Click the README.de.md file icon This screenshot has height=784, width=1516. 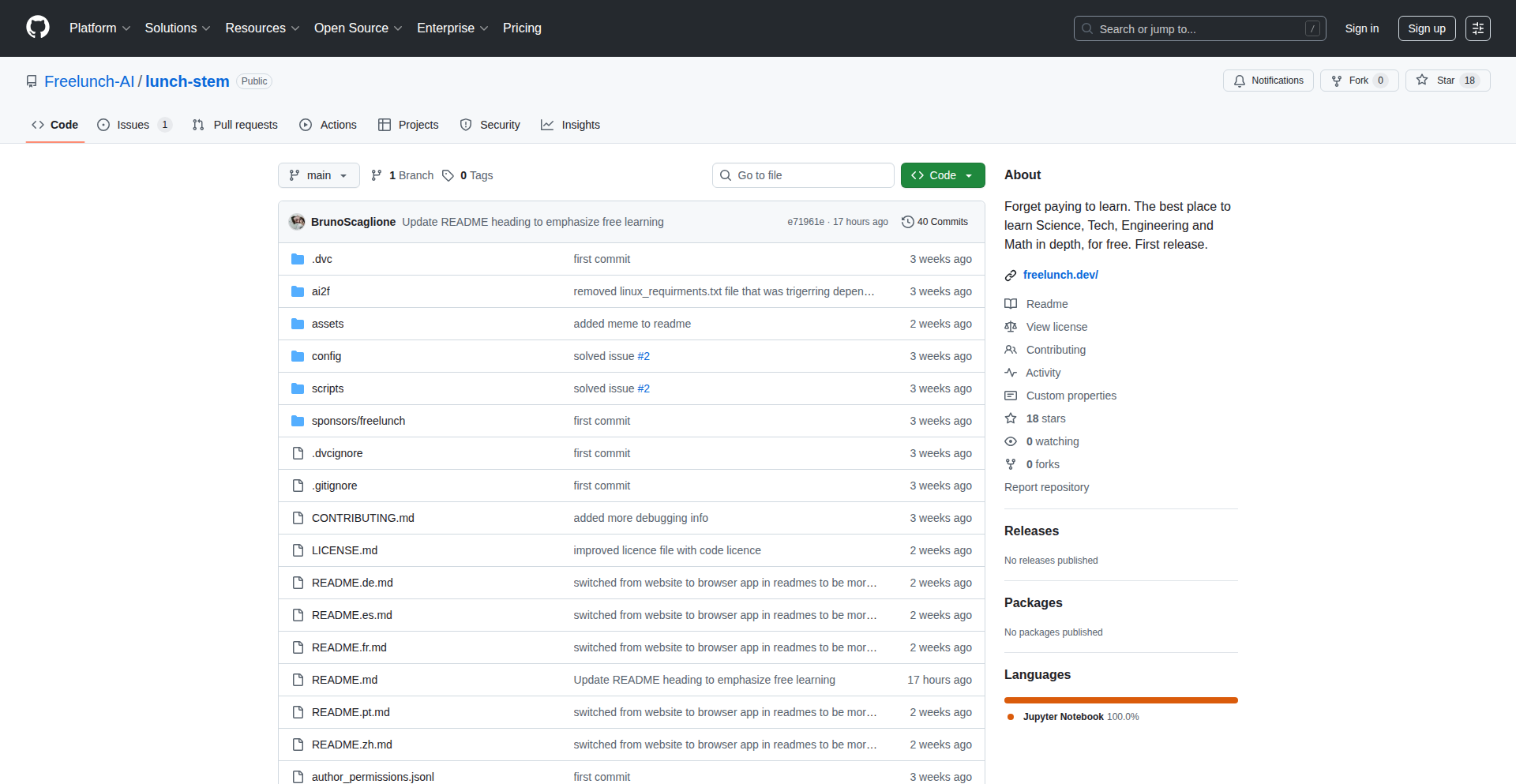click(x=298, y=583)
